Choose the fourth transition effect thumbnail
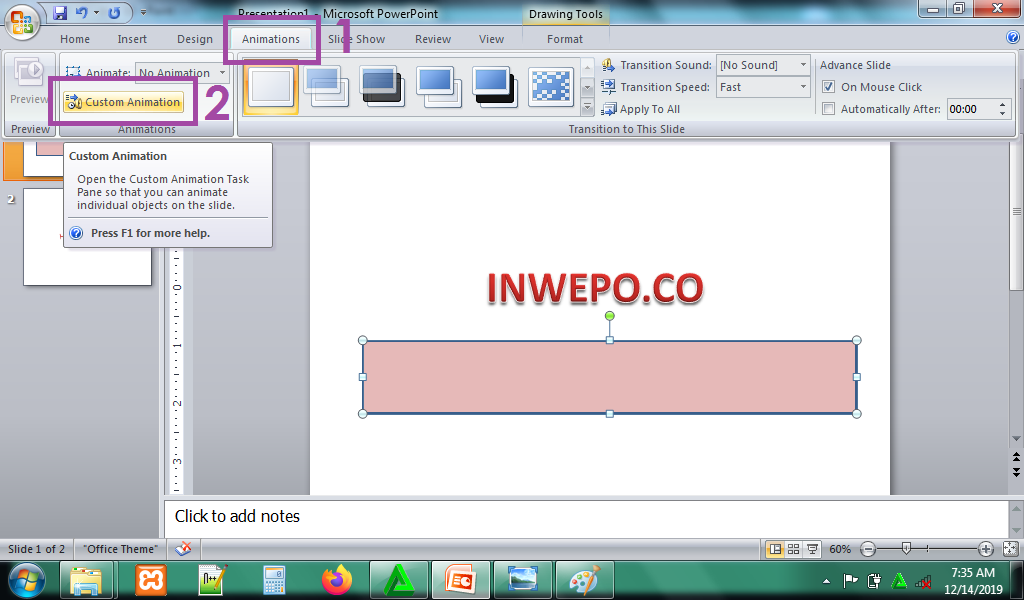The width and height of the screenshot is (1024, 600). [439, 86]
